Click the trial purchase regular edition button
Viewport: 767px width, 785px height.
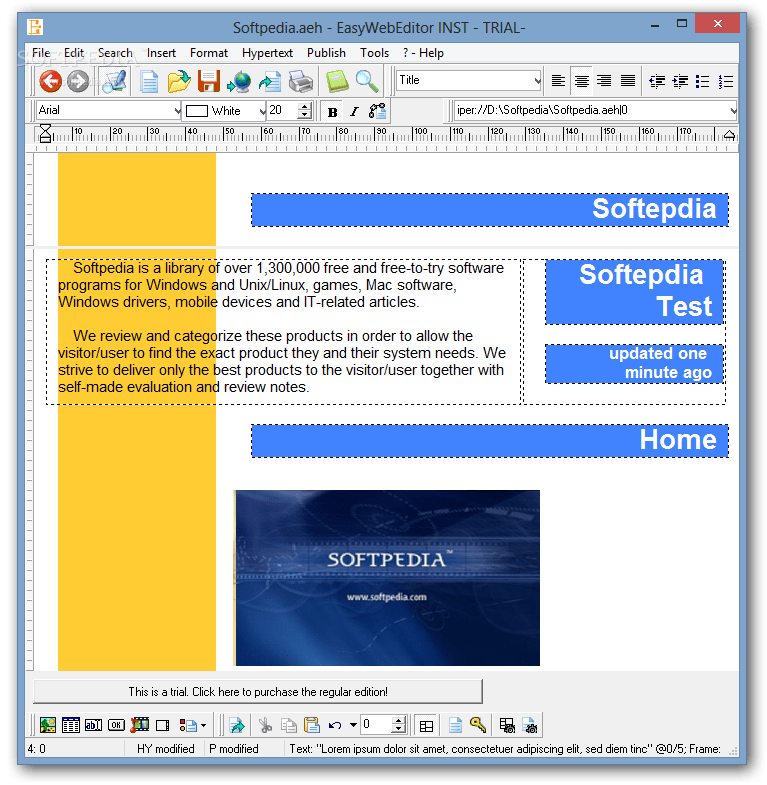(x=258, y=691)
